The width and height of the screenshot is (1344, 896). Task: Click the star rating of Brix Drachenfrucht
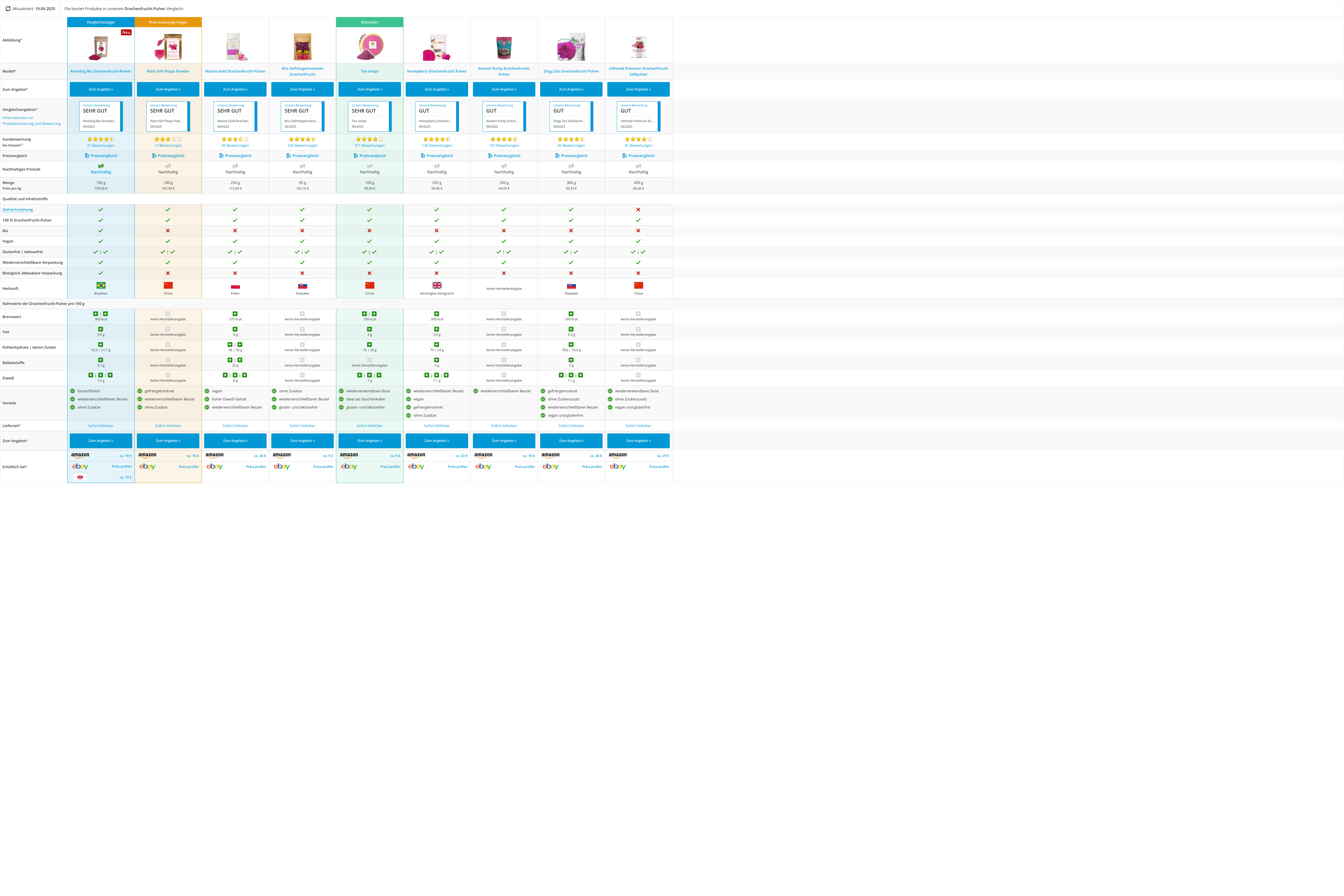(302, 139)
